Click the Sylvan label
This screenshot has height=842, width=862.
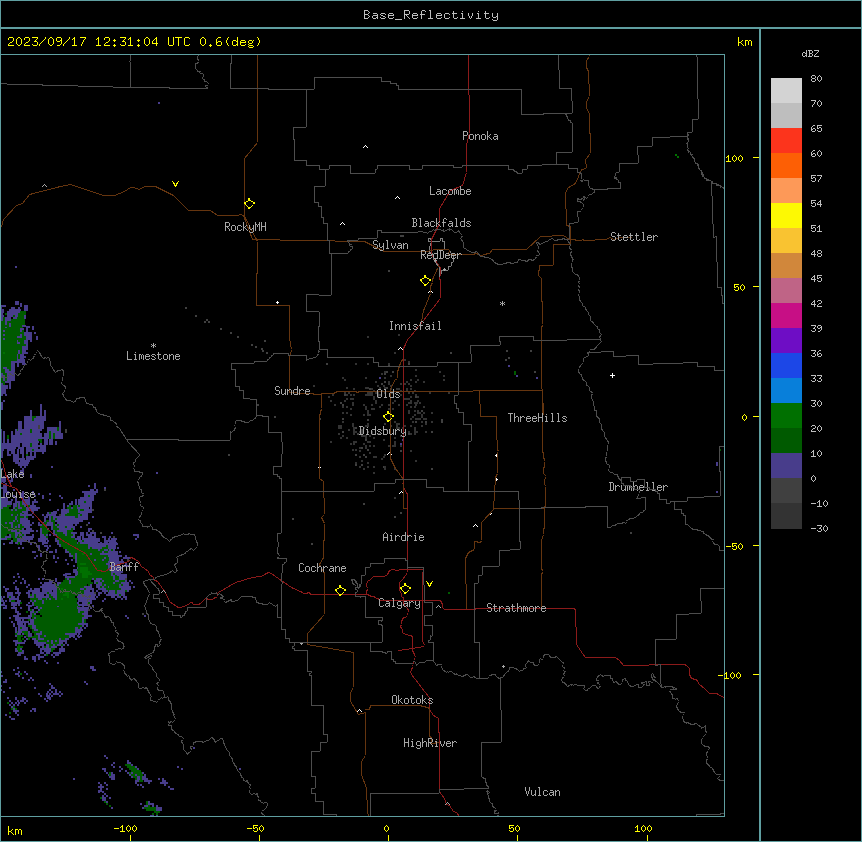390,245
